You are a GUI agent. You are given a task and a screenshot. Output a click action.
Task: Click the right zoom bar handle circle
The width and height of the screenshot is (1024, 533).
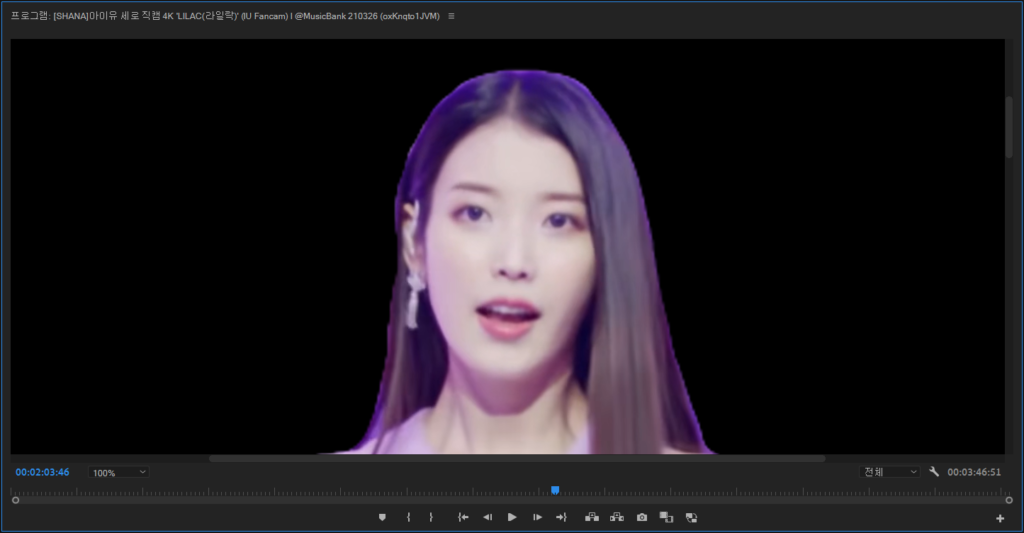(1009, 500)
